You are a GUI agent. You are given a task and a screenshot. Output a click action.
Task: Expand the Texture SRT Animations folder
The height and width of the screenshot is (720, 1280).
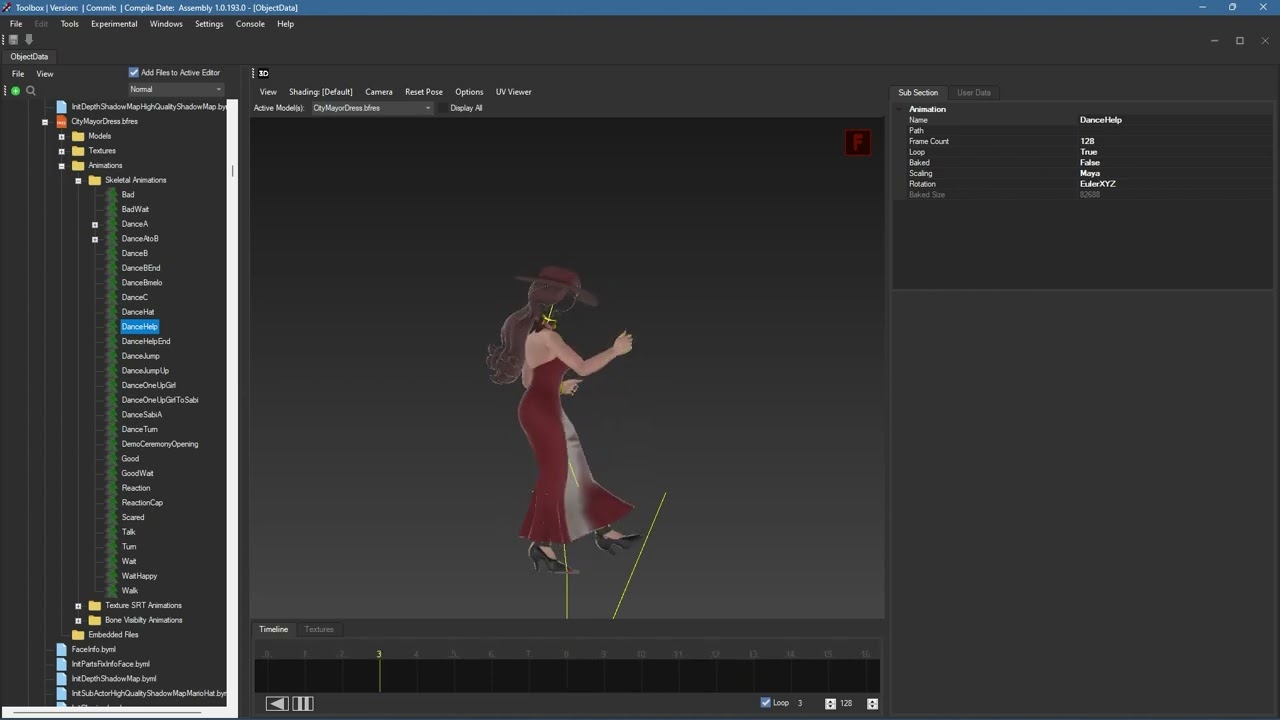78,605
